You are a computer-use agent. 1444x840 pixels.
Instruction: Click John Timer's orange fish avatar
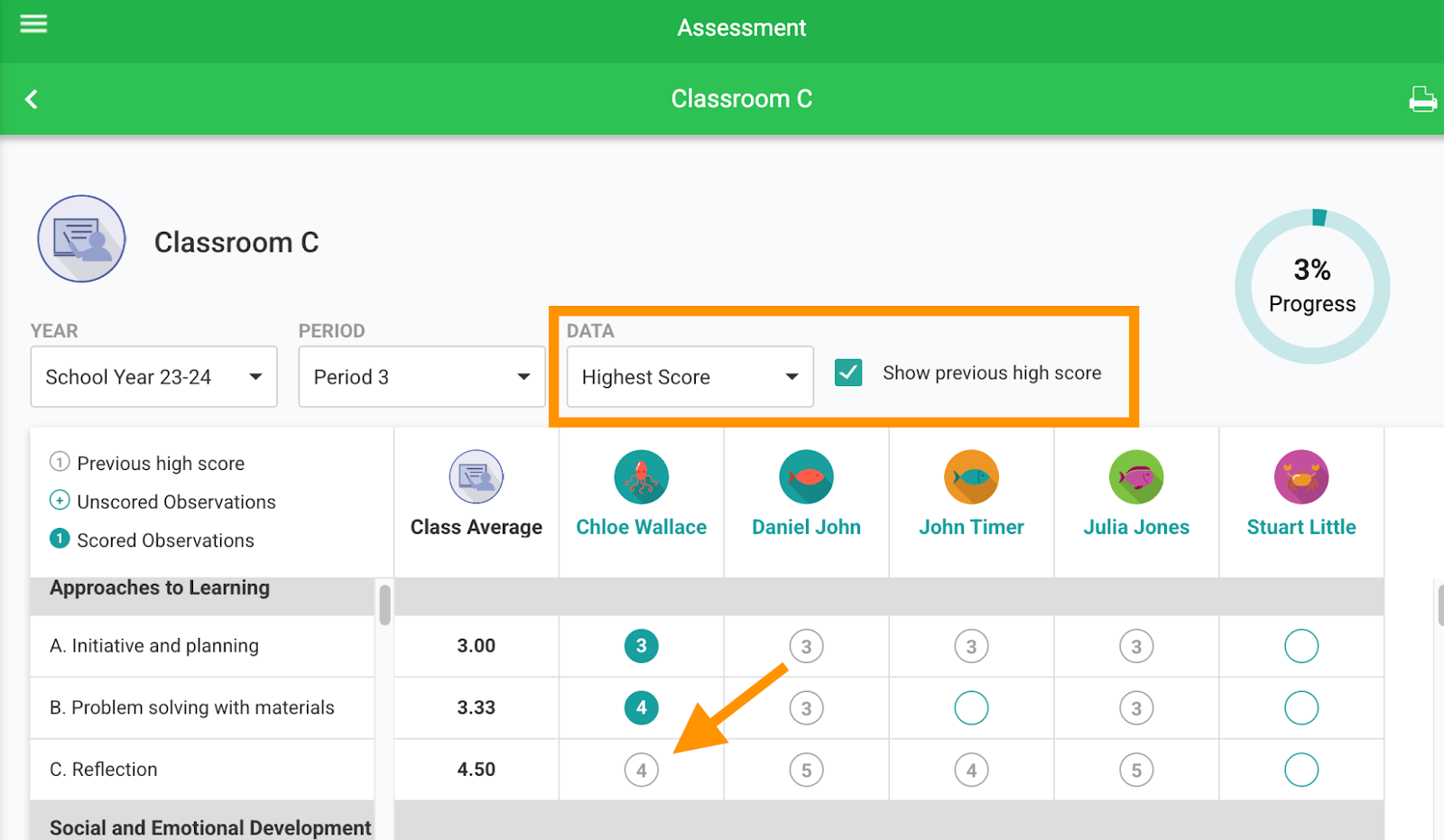(x=971, y=477)
